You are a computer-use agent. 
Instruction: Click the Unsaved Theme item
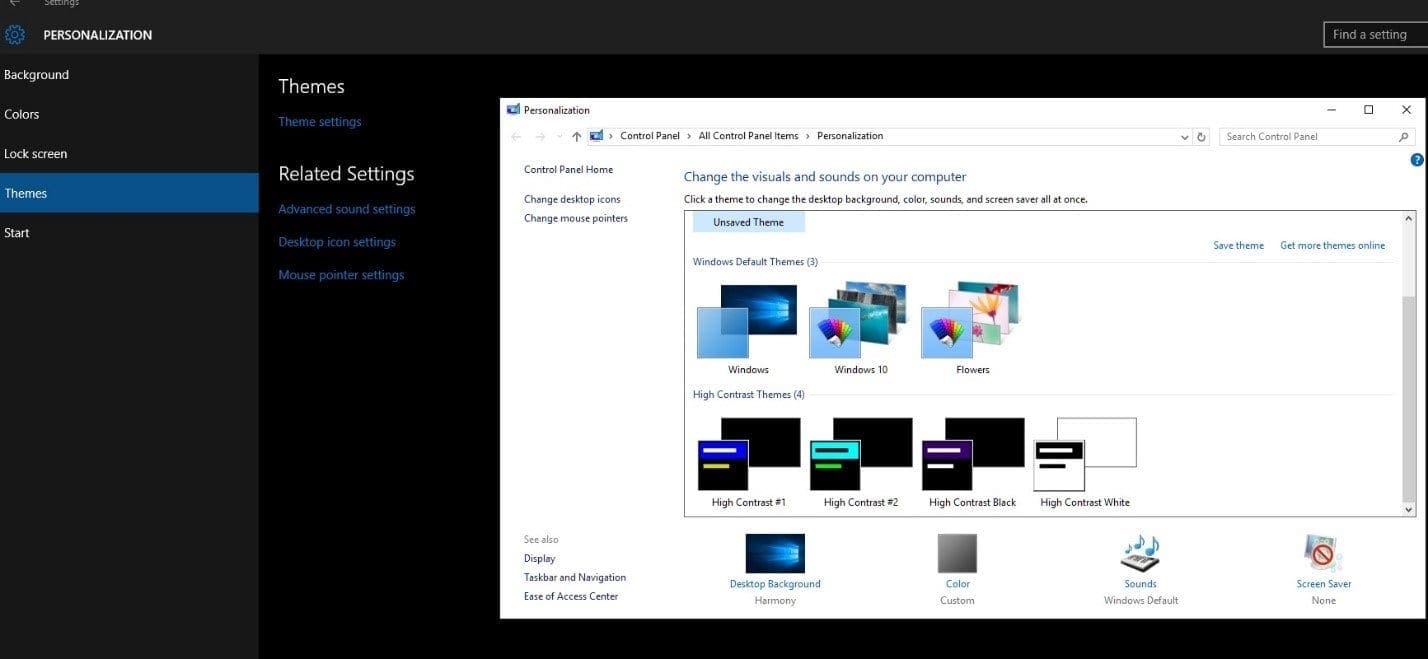pos(748,222)
